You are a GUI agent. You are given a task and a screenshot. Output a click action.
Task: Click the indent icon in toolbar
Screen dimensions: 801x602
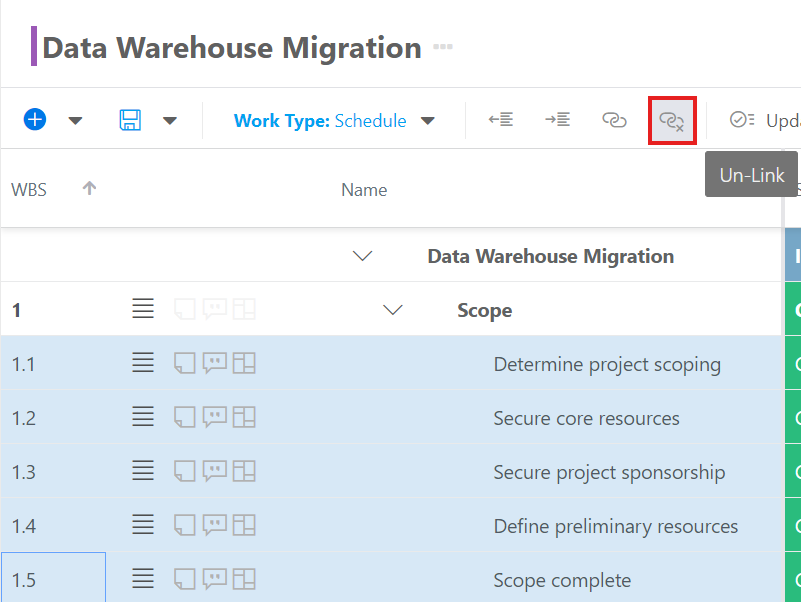pos(557,120)
